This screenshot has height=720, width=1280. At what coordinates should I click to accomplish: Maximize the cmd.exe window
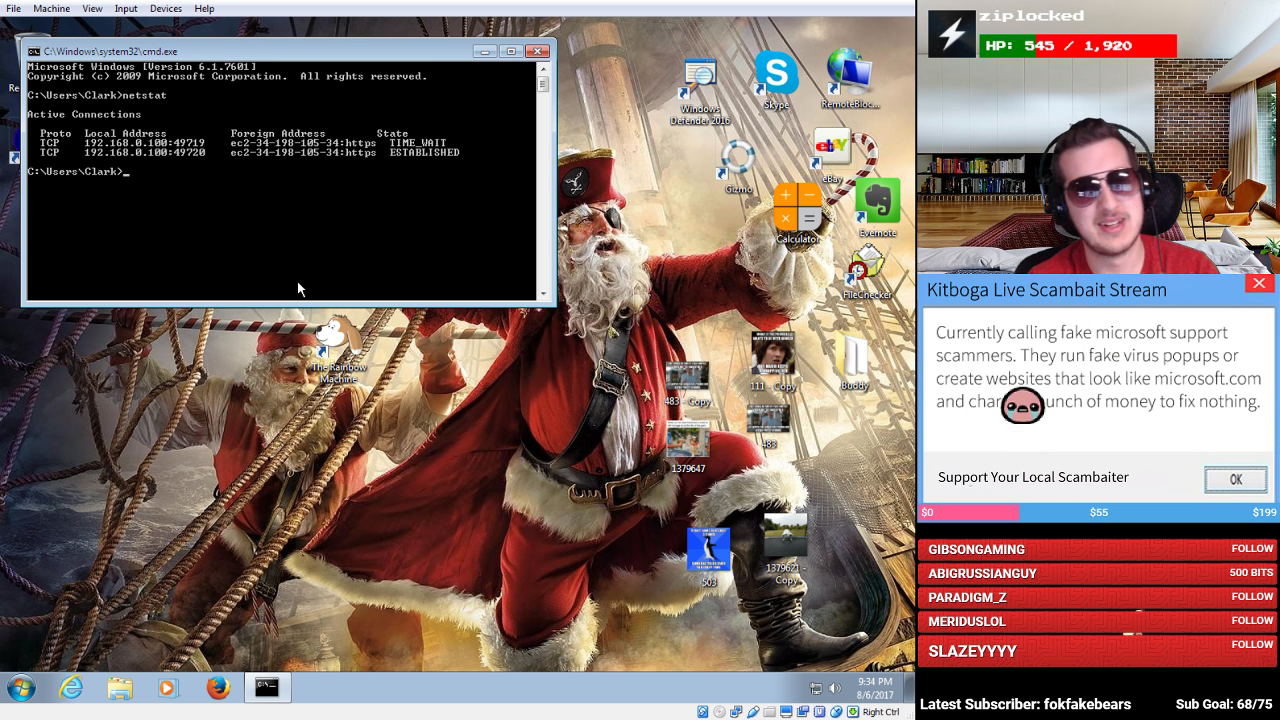click(x=511, y=51)
